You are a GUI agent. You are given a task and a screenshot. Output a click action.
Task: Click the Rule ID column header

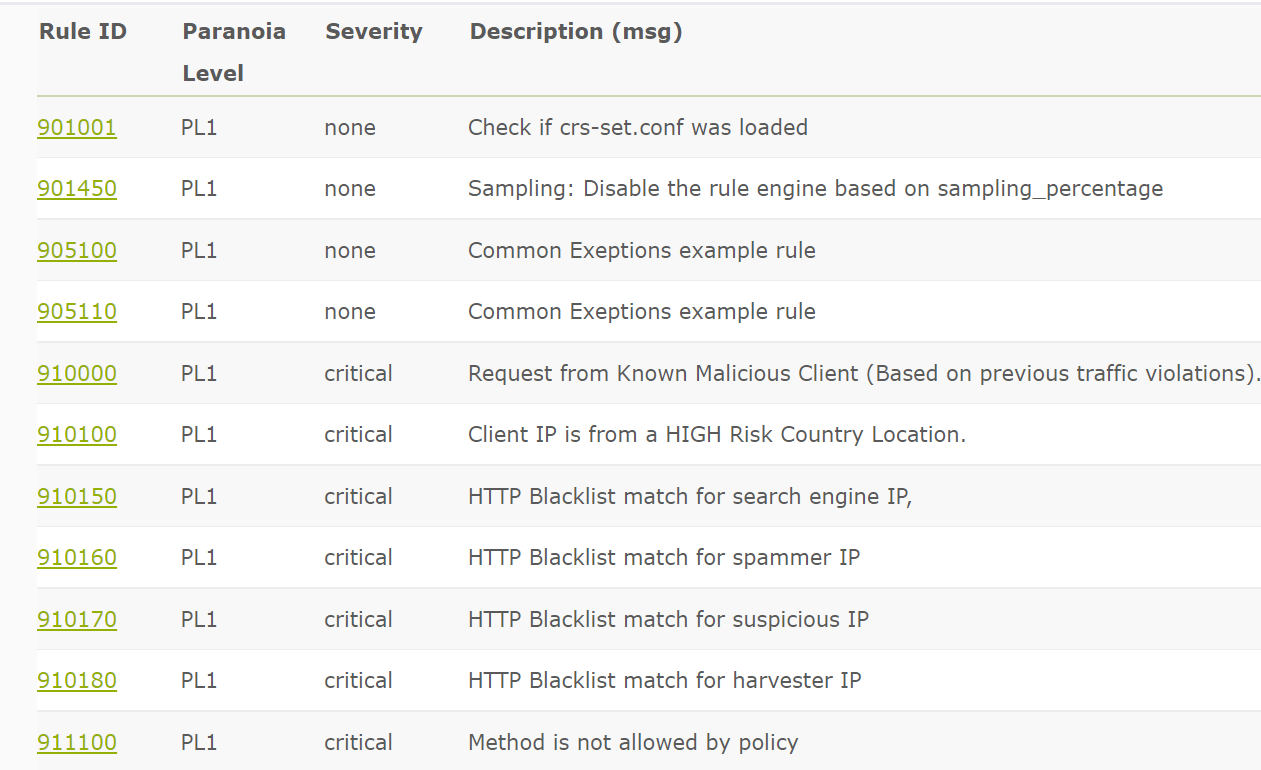pos(83,32)
